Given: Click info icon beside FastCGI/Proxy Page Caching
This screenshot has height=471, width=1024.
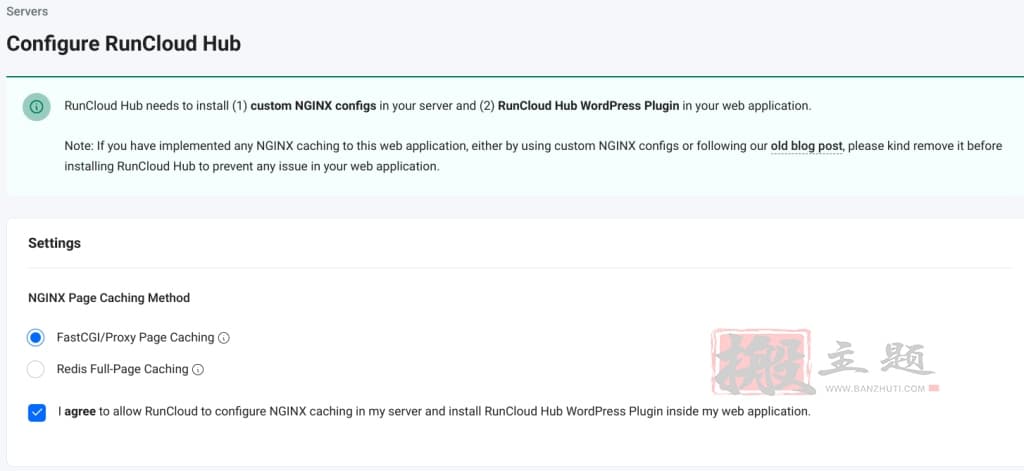Looking at the screenshot, I should click(x=223, y=338).
